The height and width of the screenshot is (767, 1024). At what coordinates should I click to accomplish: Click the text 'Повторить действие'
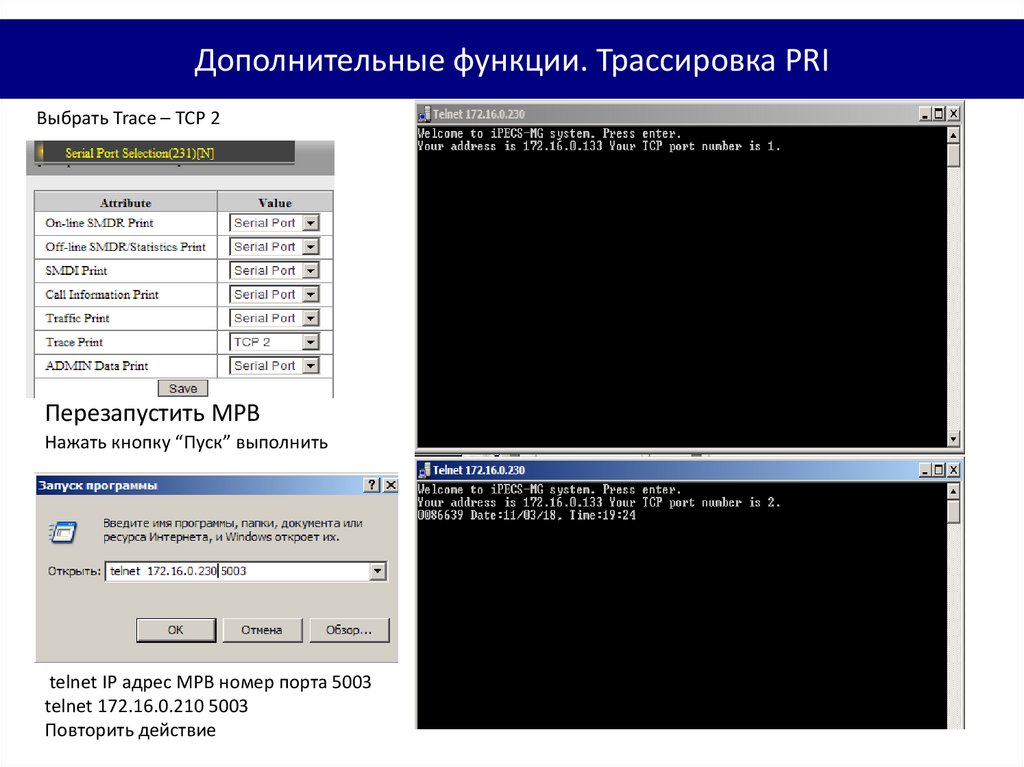[130, 730]
